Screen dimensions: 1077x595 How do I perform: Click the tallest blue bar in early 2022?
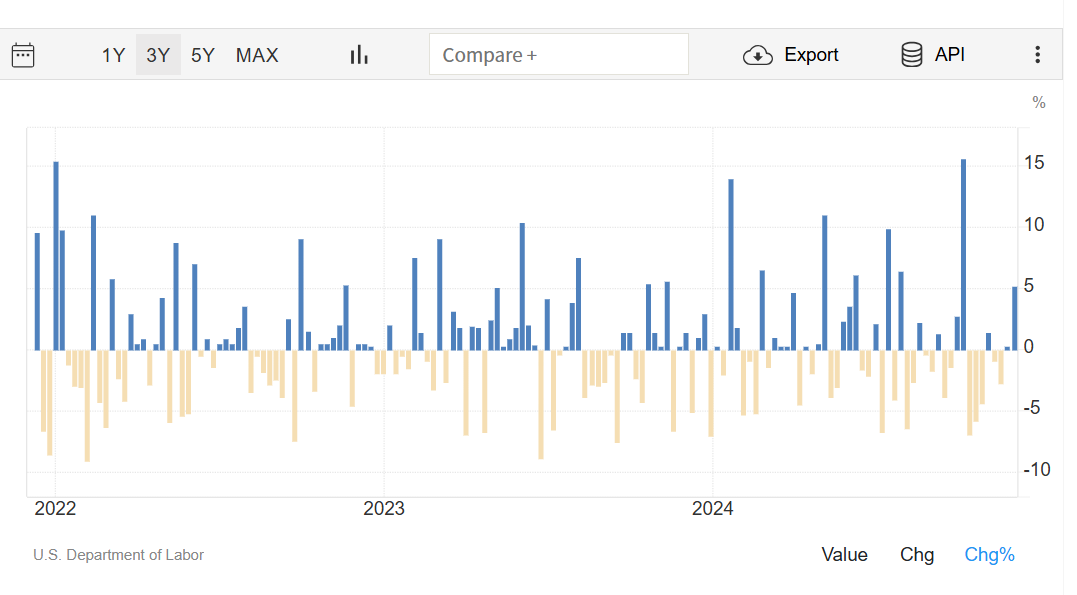click(x=56, y=255)
